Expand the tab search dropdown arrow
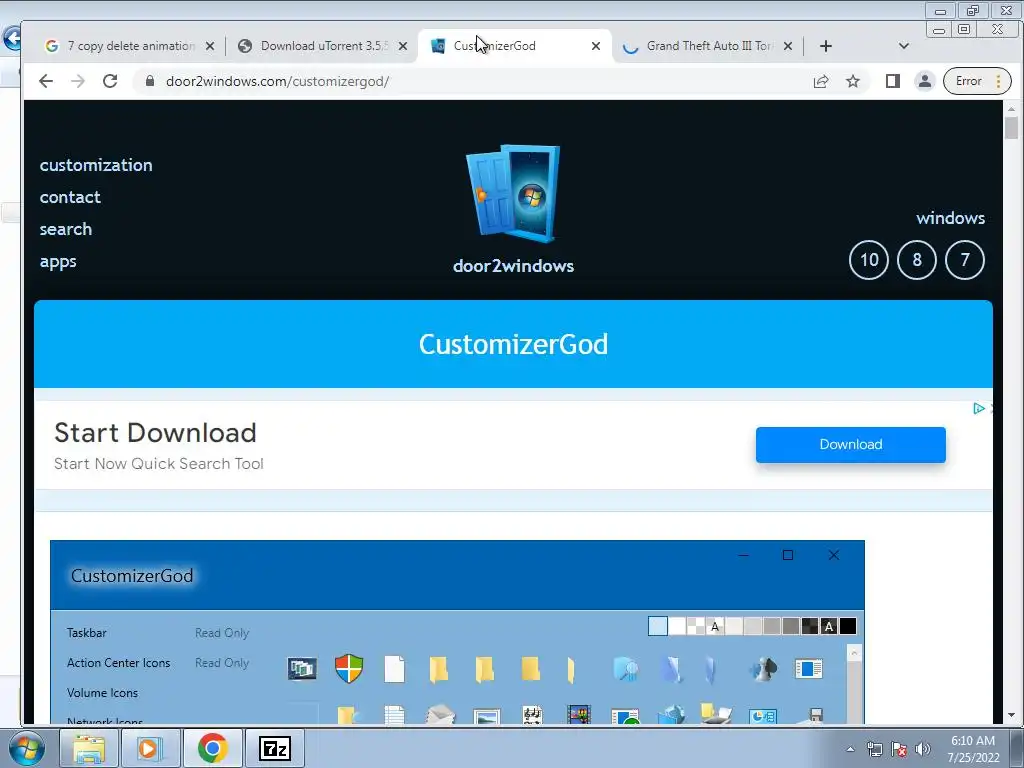 pos(904,46)
